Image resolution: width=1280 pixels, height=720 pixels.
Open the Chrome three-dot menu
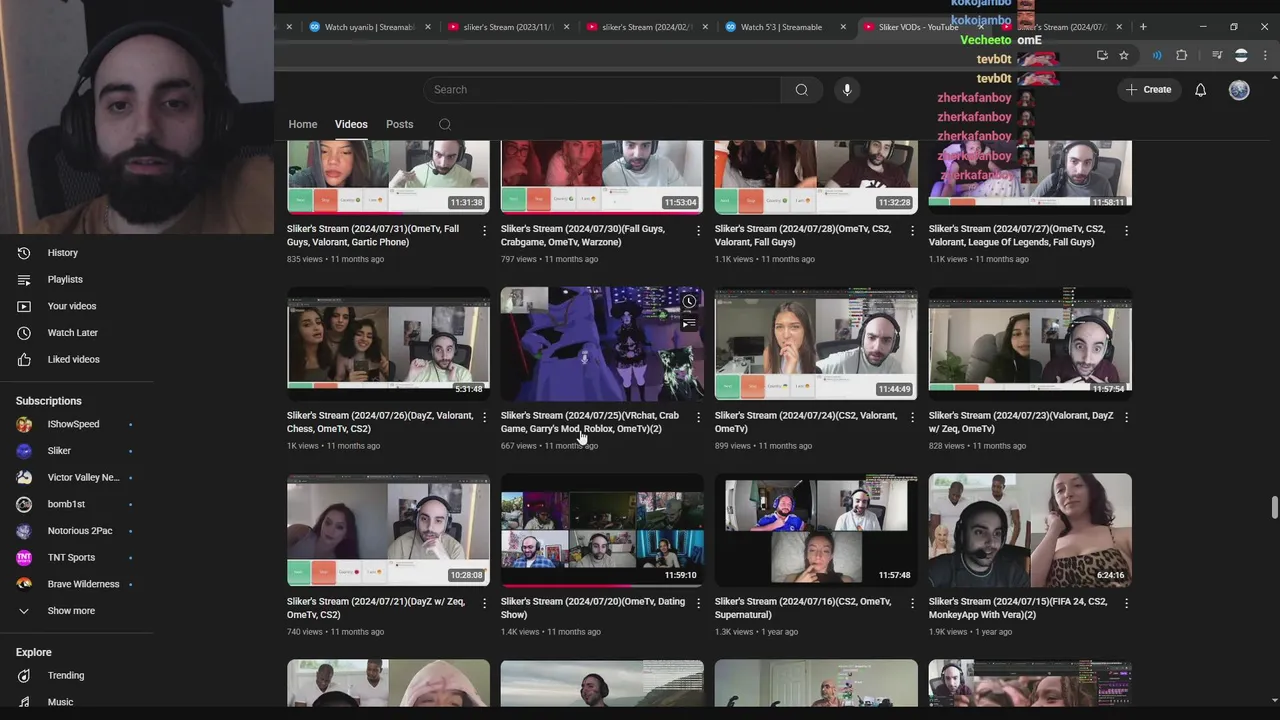pos(1267,56)
